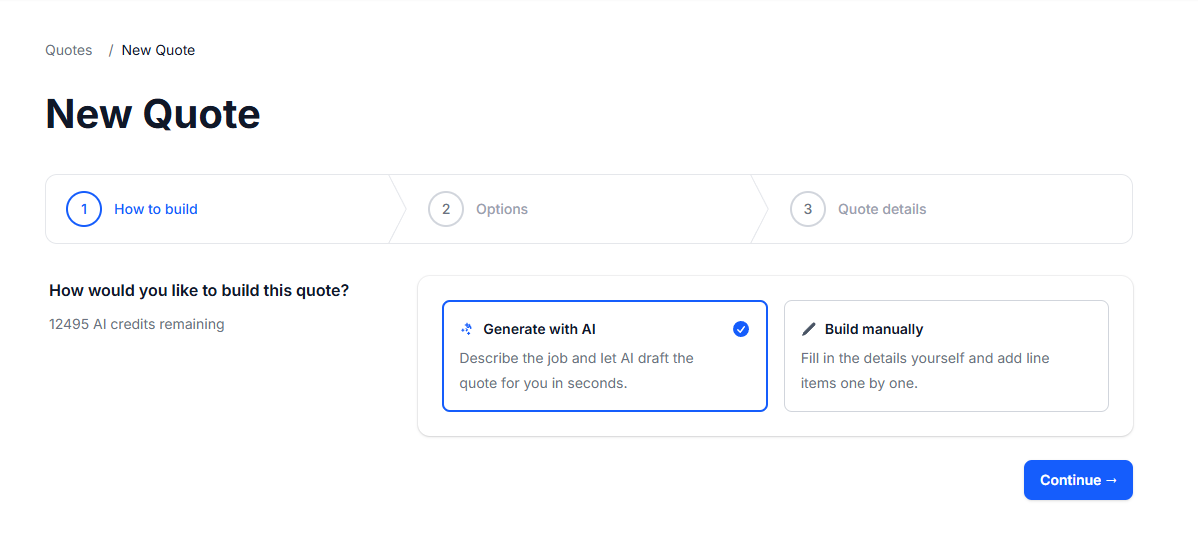Screen dimensions: 1198x533
Task: Click the sparkle icon on Generate with AI
Action: tap(466, 329)
